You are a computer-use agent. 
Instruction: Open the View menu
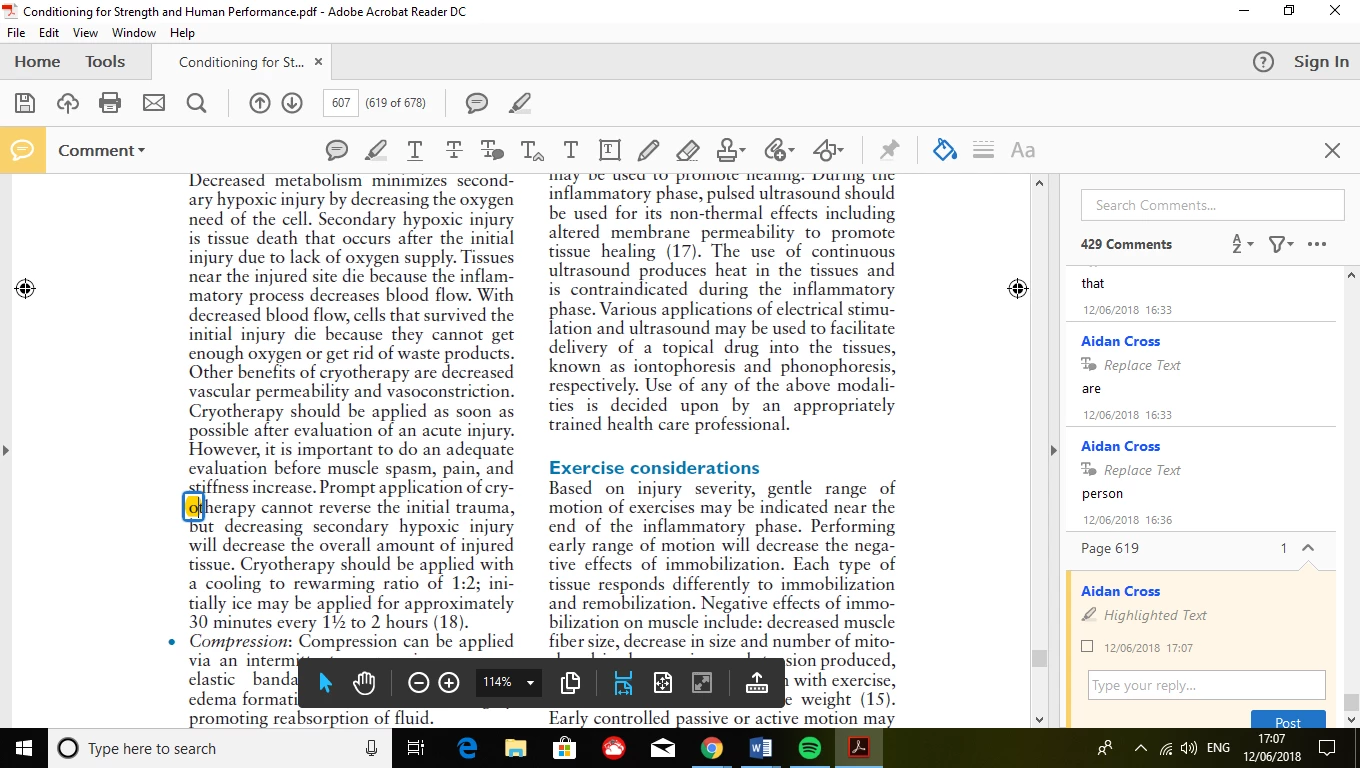85,33
